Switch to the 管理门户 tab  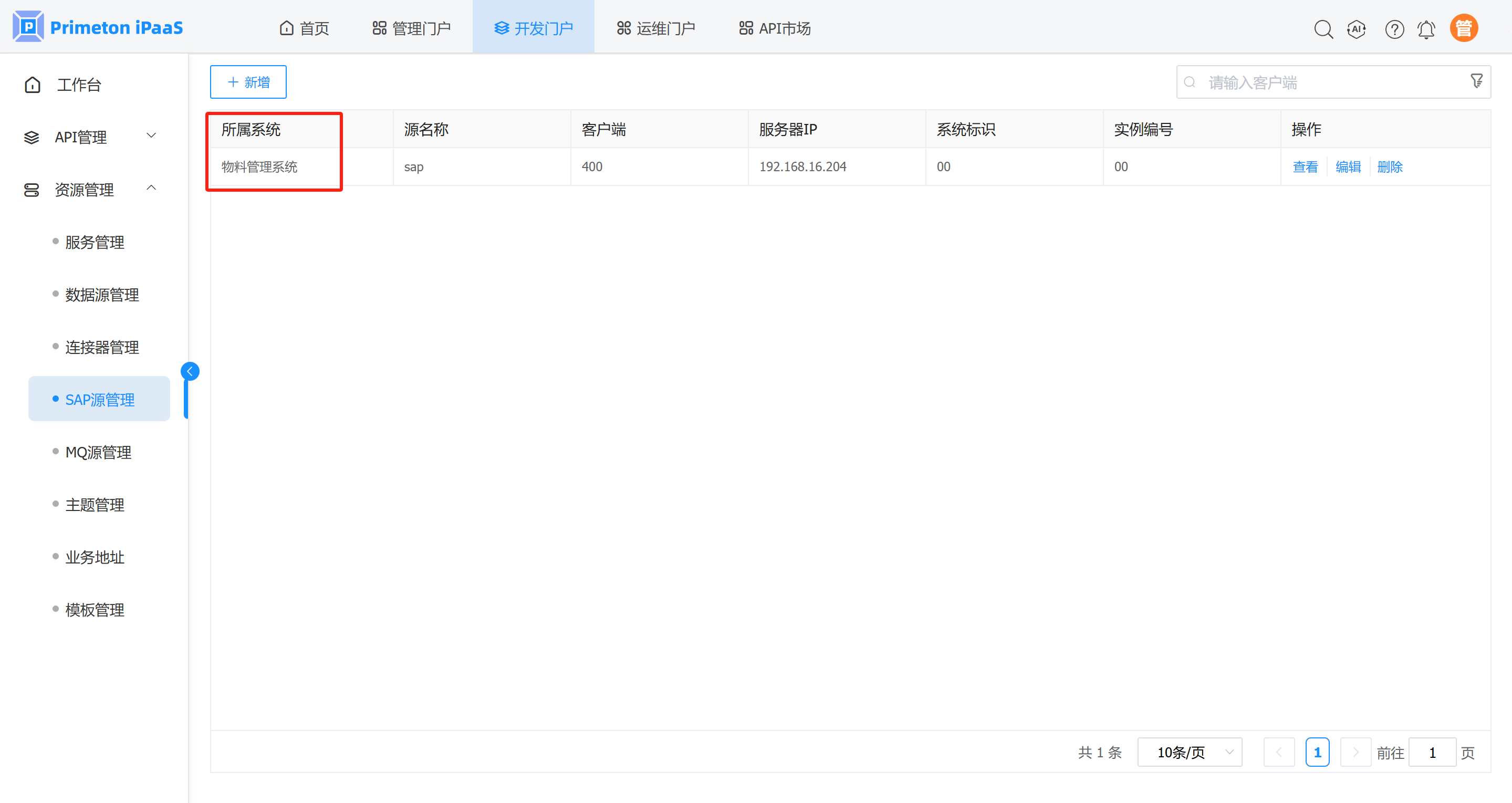coord(411,28)
